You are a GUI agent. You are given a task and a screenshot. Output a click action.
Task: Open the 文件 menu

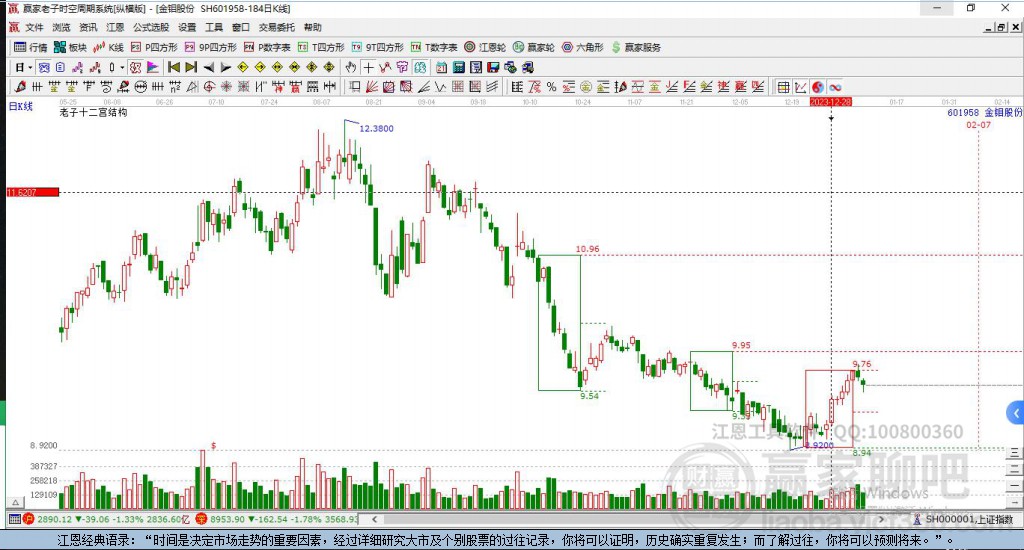(34, 27)
